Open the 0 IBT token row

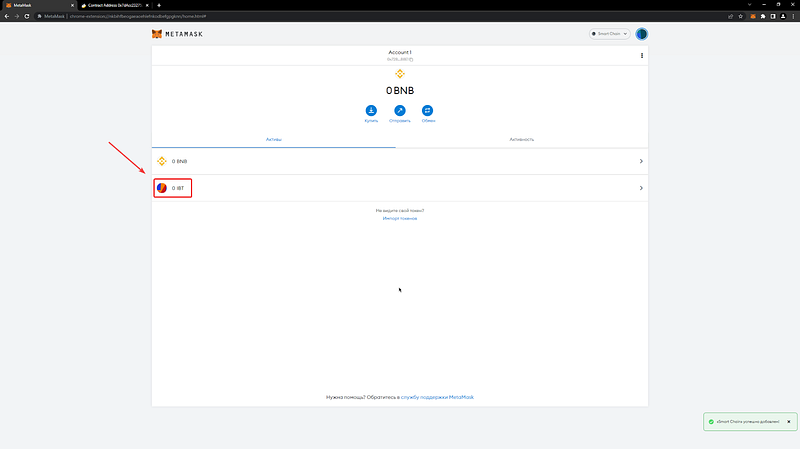(x=399, y=188)
